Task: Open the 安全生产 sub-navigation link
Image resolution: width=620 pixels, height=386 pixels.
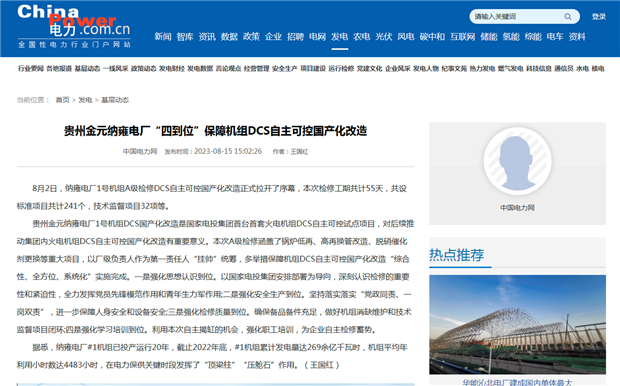Action: pos(284,68)
